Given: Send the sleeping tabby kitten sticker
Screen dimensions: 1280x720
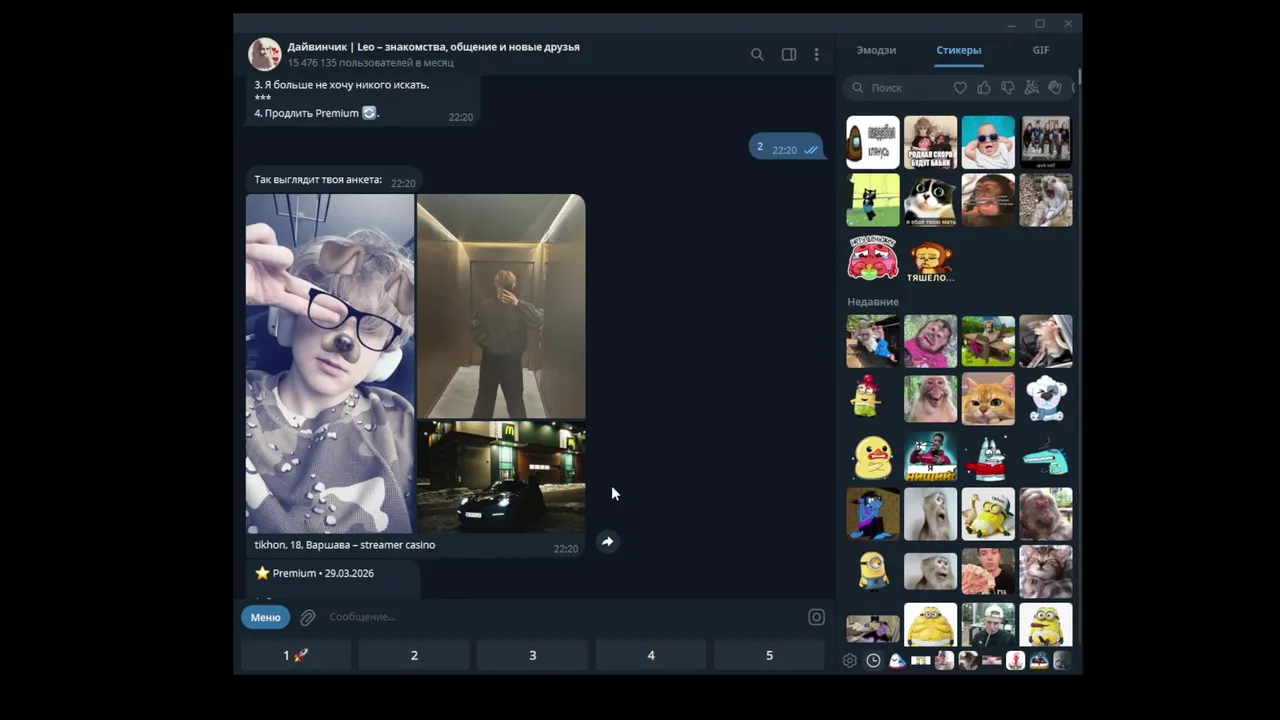Looking at the screenshot, I should pos(1046,571).
